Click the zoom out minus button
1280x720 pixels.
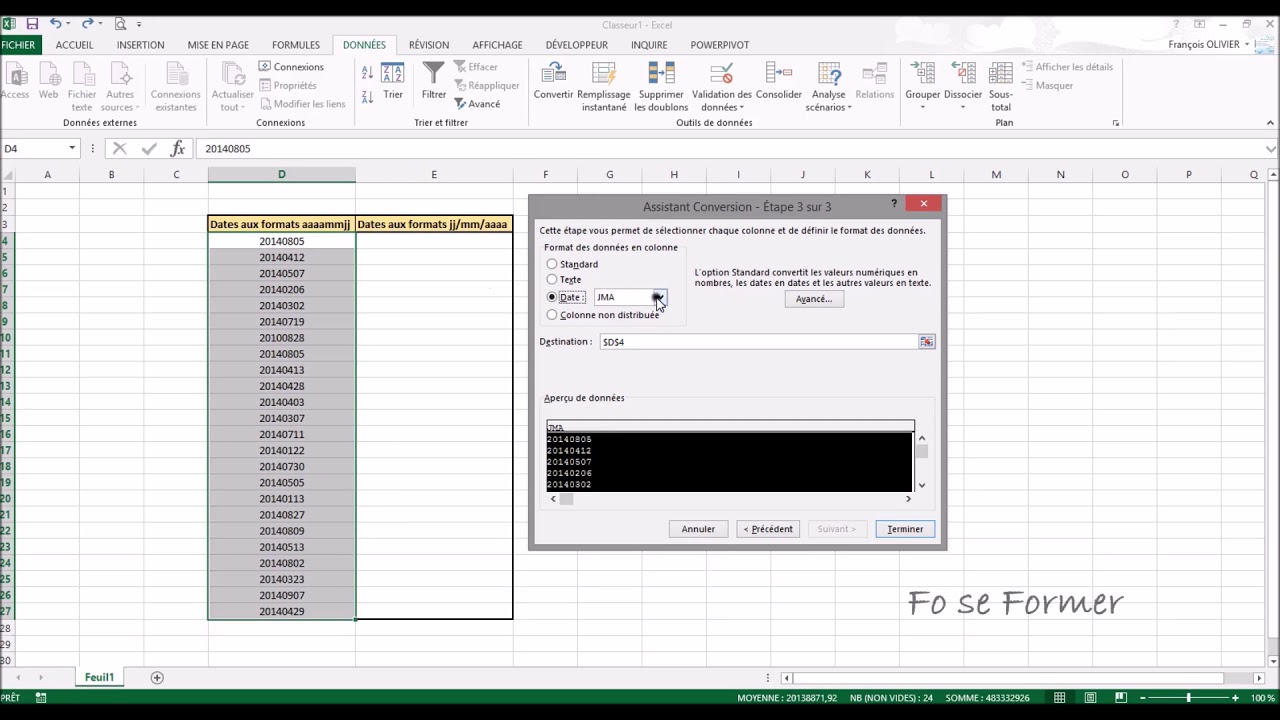1142,697
